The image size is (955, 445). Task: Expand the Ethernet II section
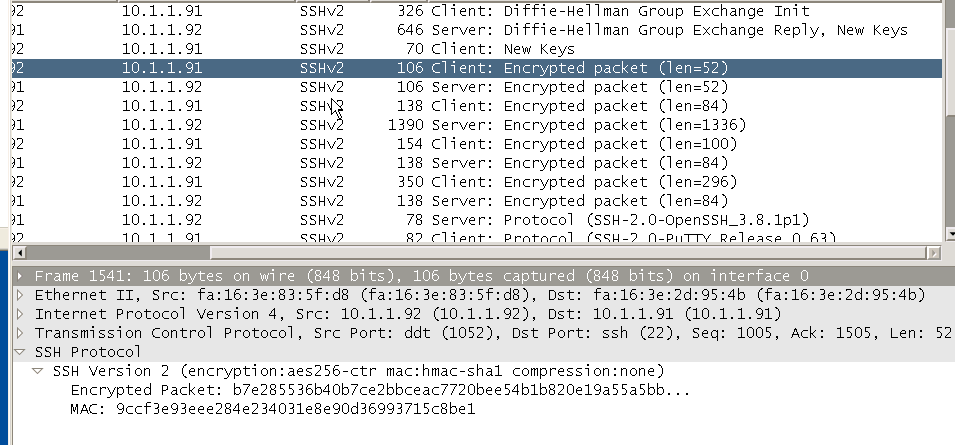(x=20, y=295)
